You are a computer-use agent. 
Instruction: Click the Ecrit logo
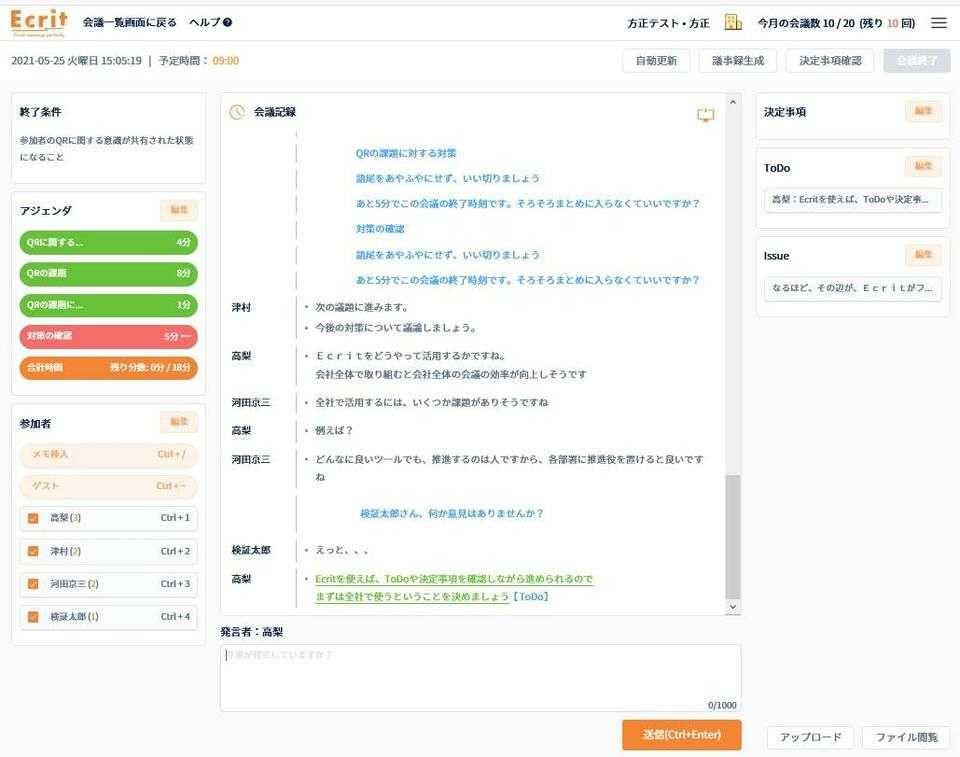click(x=37, y=20)
